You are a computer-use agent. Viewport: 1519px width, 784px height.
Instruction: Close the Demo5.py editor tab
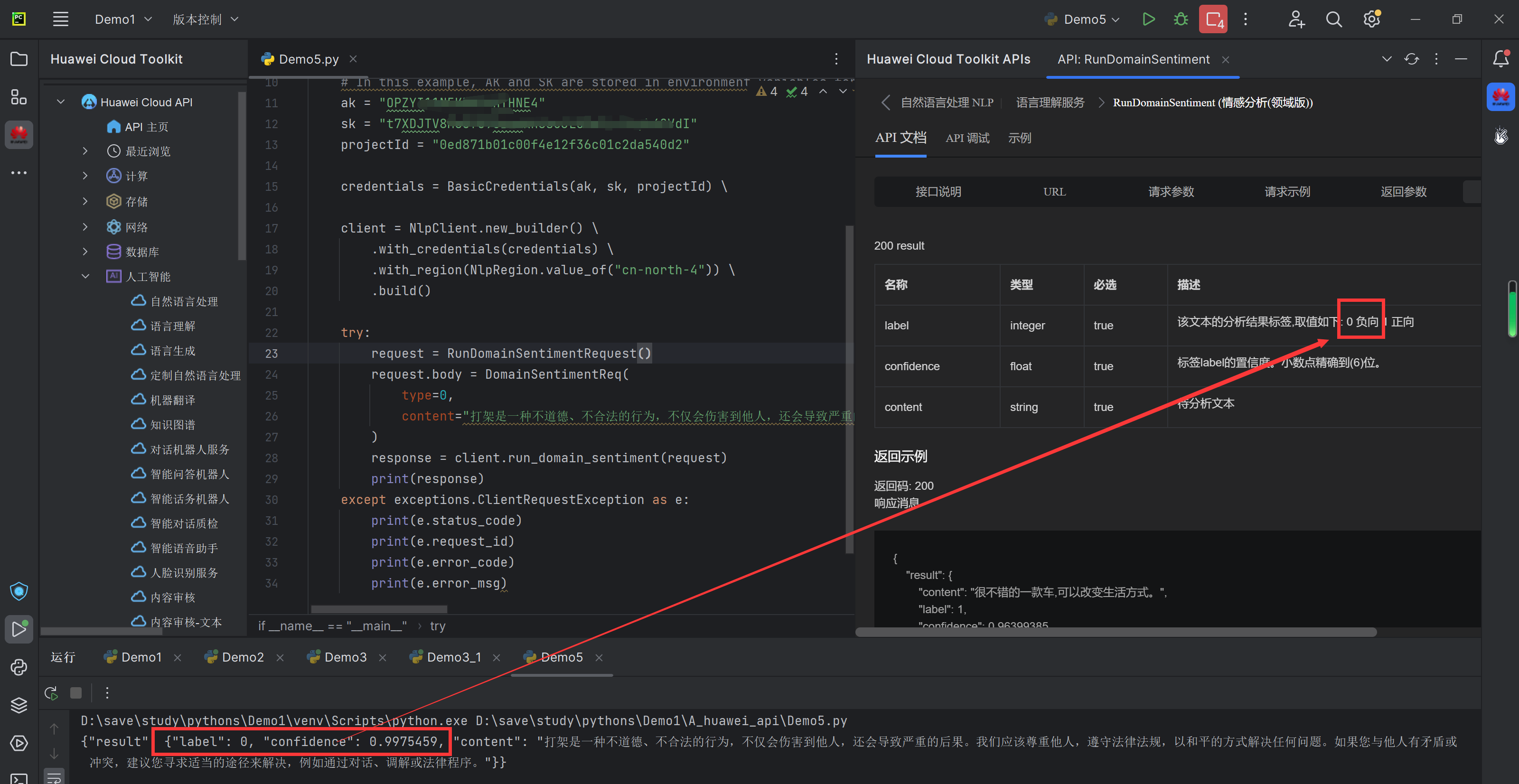(353, 59)
